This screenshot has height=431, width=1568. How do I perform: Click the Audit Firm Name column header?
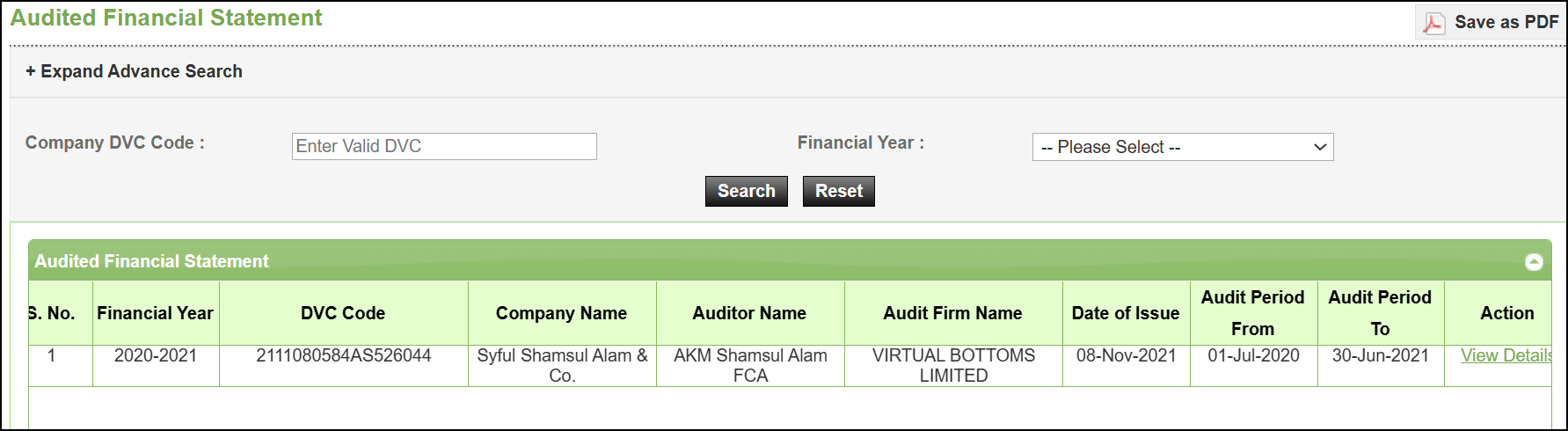click(953, 313)
